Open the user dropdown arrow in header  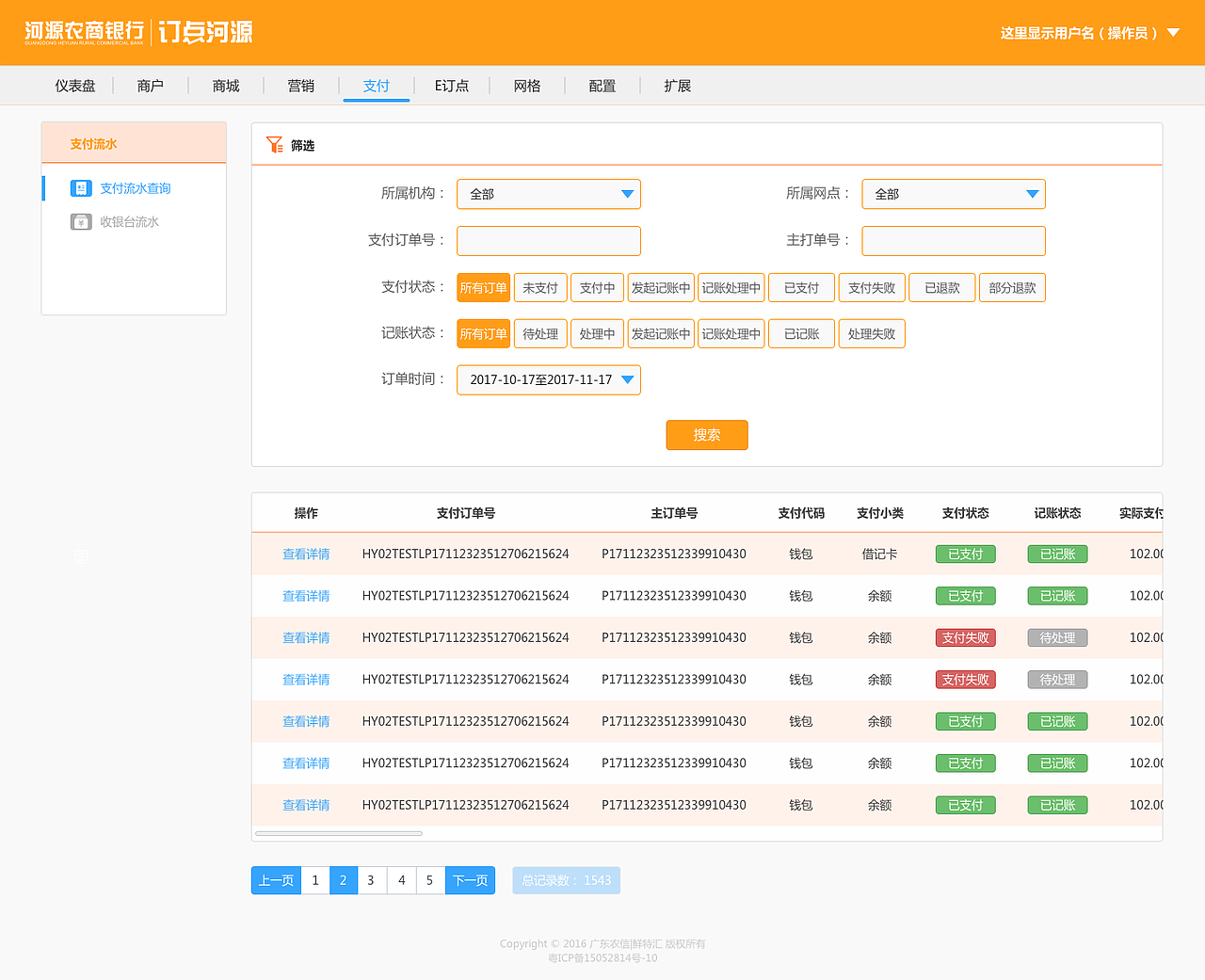tap(1173, 32)
